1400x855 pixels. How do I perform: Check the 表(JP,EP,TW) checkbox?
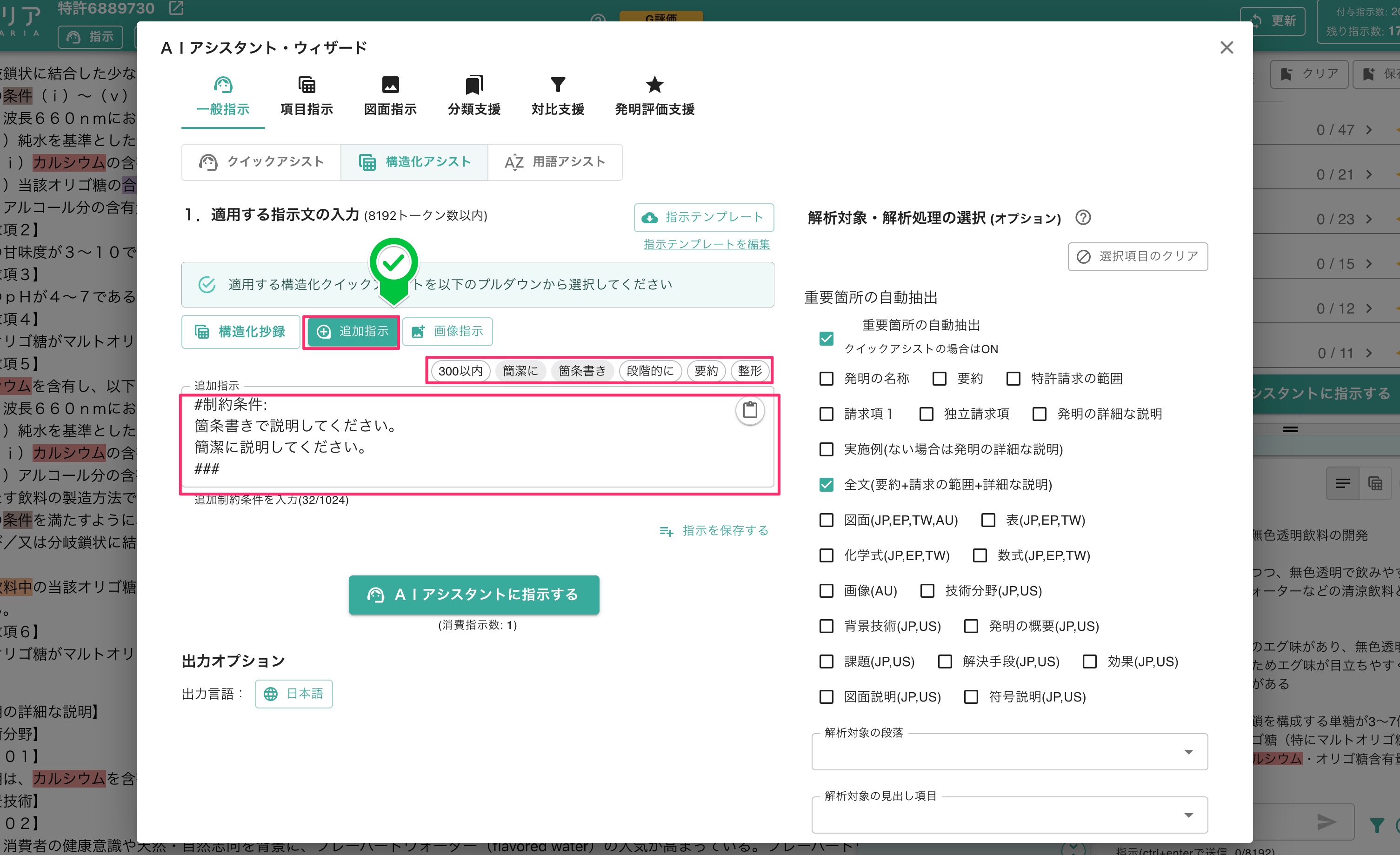[x=988, y=520]
